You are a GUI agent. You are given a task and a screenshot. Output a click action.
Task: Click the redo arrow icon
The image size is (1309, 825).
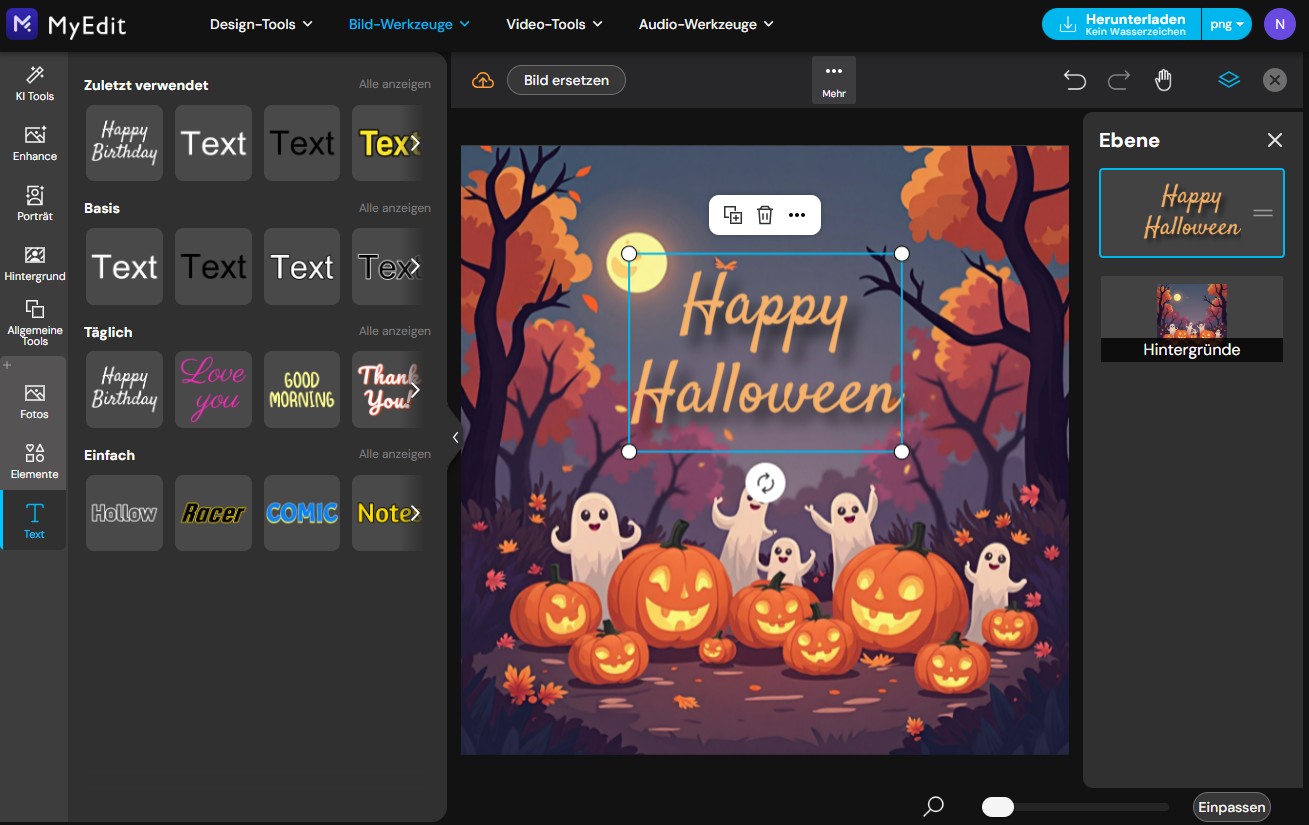[1119, 80]
